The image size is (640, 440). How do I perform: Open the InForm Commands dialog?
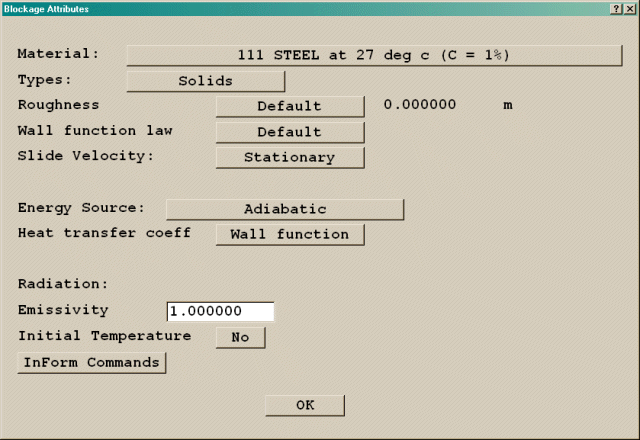point(91,363)
